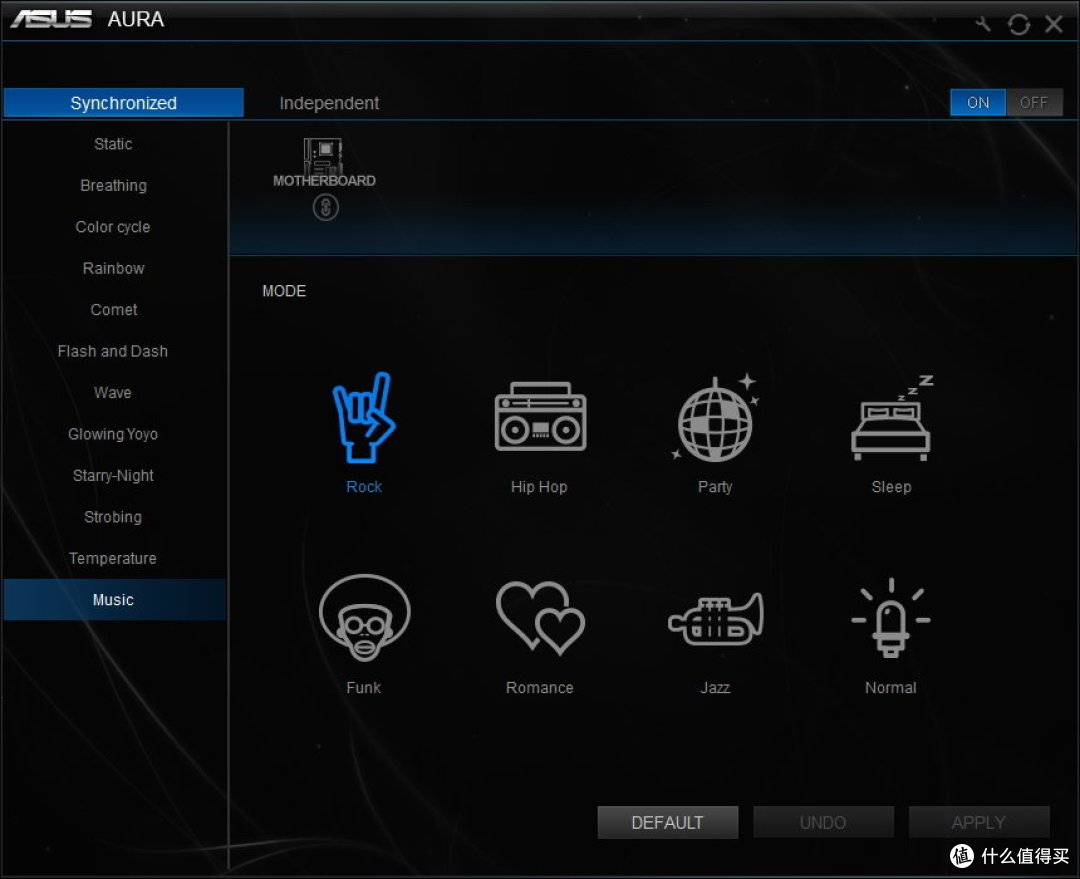Click the Romance label text

[539, 687]
